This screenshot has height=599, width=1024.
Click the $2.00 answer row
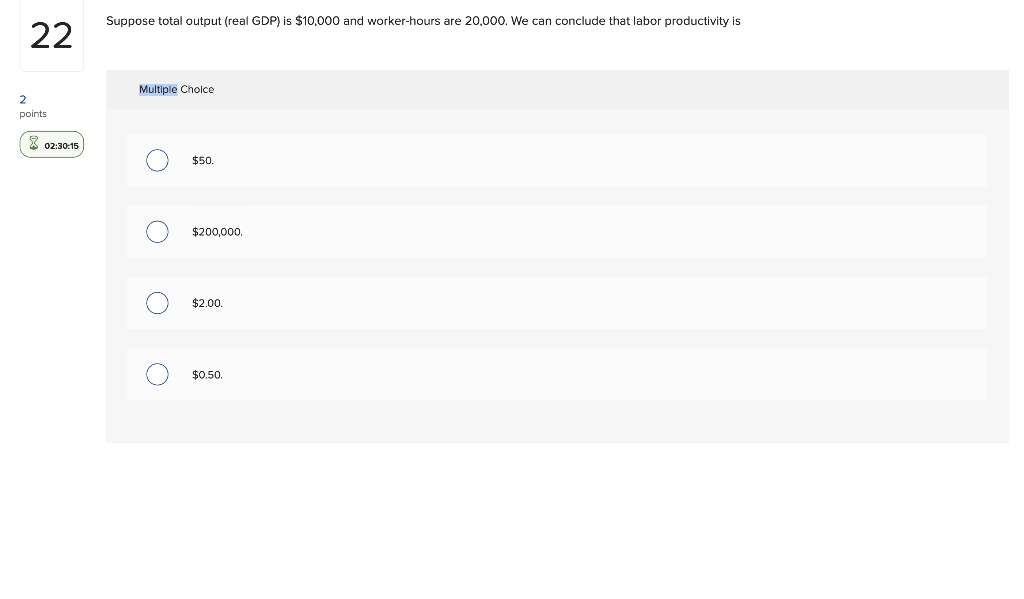click(557, 303)
